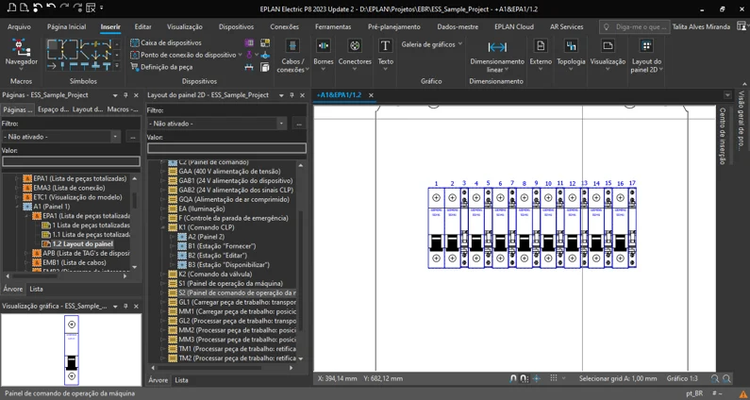750x400 pixels.
Task: Pin the Páginas panel
Action: coord(126,95)
